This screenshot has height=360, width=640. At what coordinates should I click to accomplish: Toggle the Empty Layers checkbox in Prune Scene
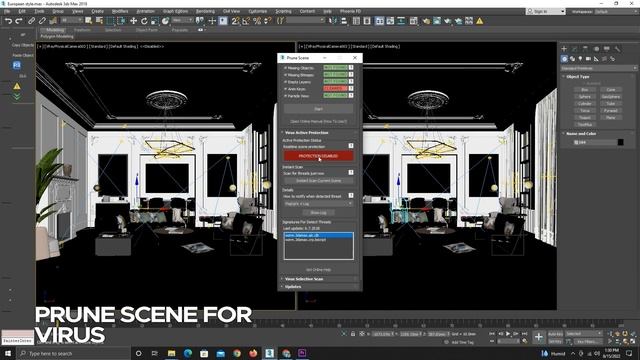pos(285,82)
